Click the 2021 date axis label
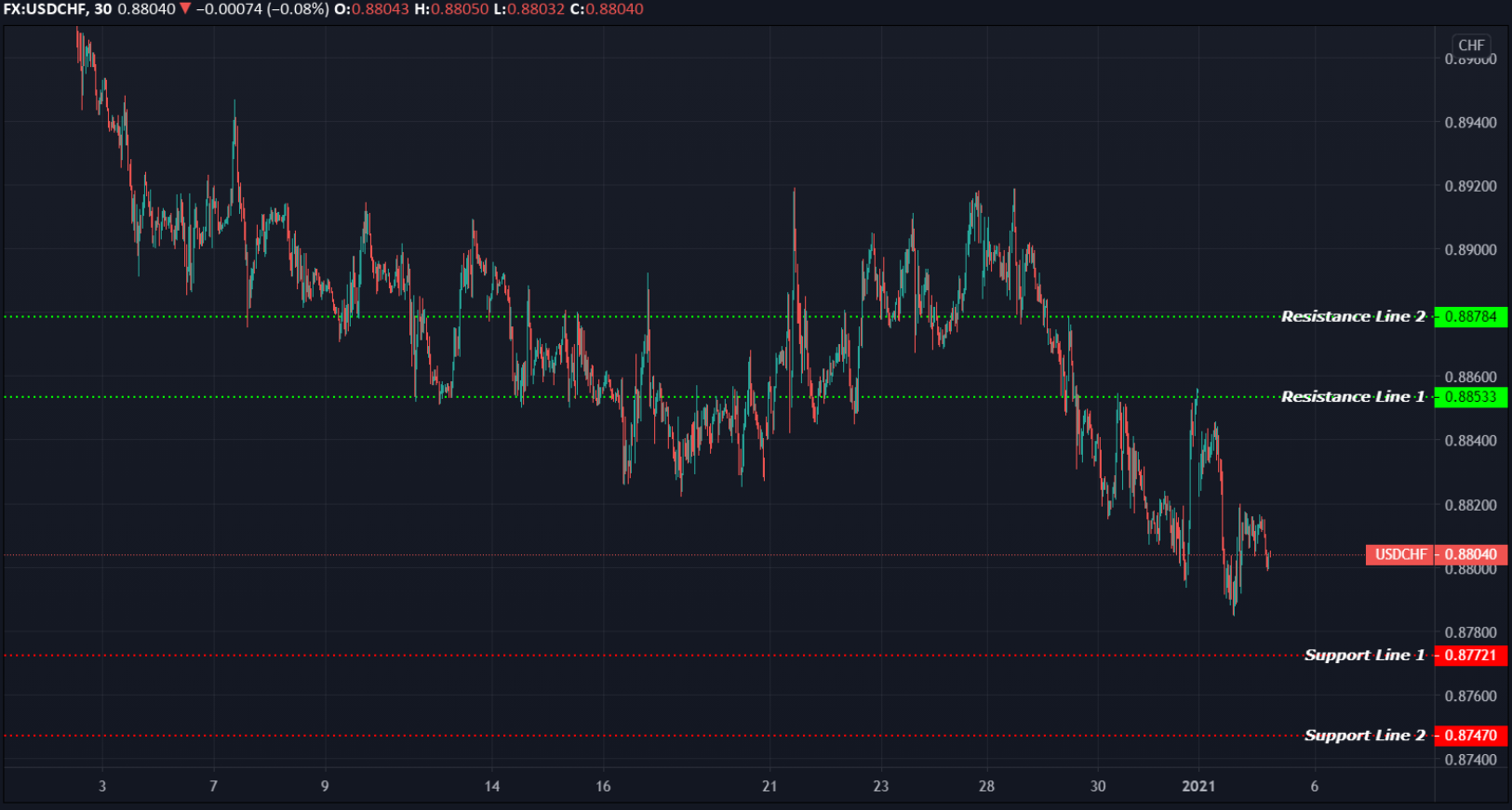1512x810 pixels. [x=1198, y=787]
